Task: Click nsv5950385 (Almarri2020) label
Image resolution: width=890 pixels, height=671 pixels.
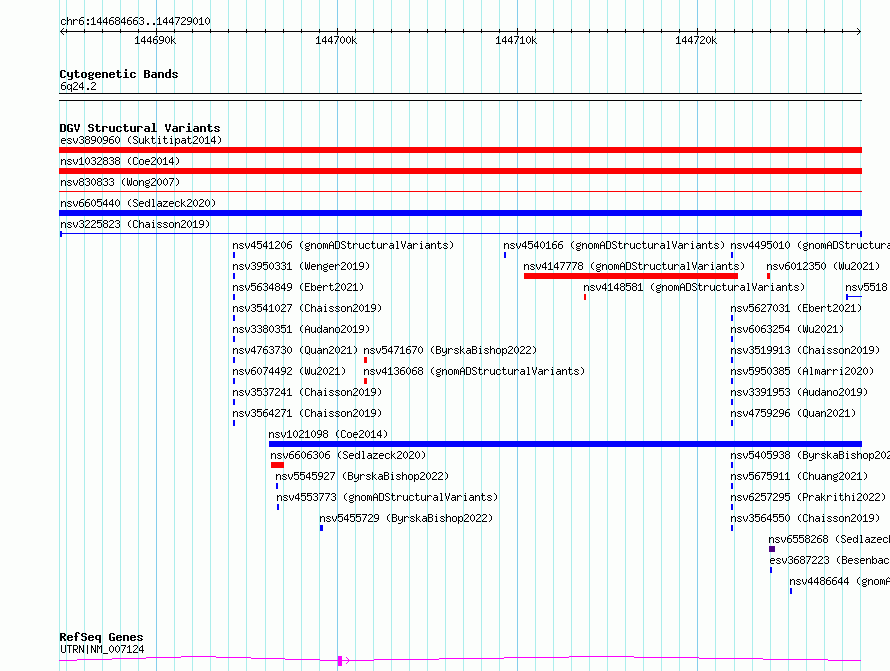Action: tap(802, 371)
